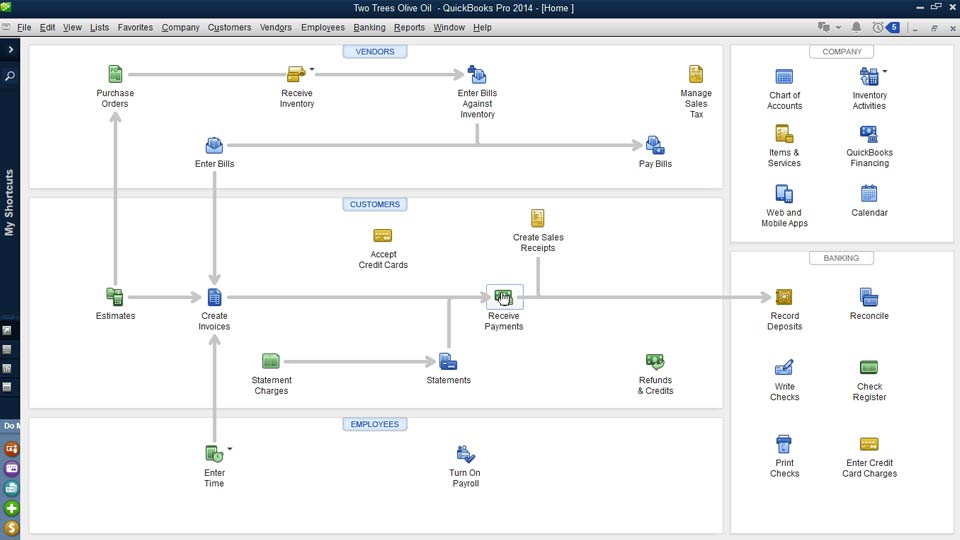
Task: Open the Edit menu
Action: pyautogui.click(x=47, y=28)
